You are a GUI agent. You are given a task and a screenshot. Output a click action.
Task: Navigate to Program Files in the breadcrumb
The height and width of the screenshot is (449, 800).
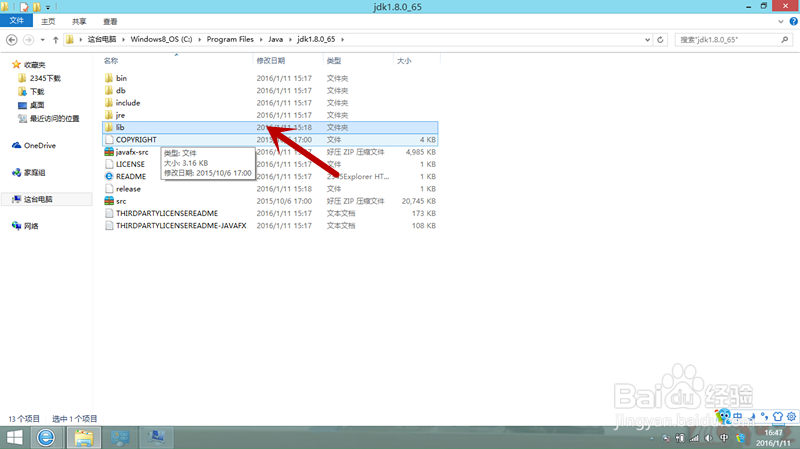click(230, 39)
